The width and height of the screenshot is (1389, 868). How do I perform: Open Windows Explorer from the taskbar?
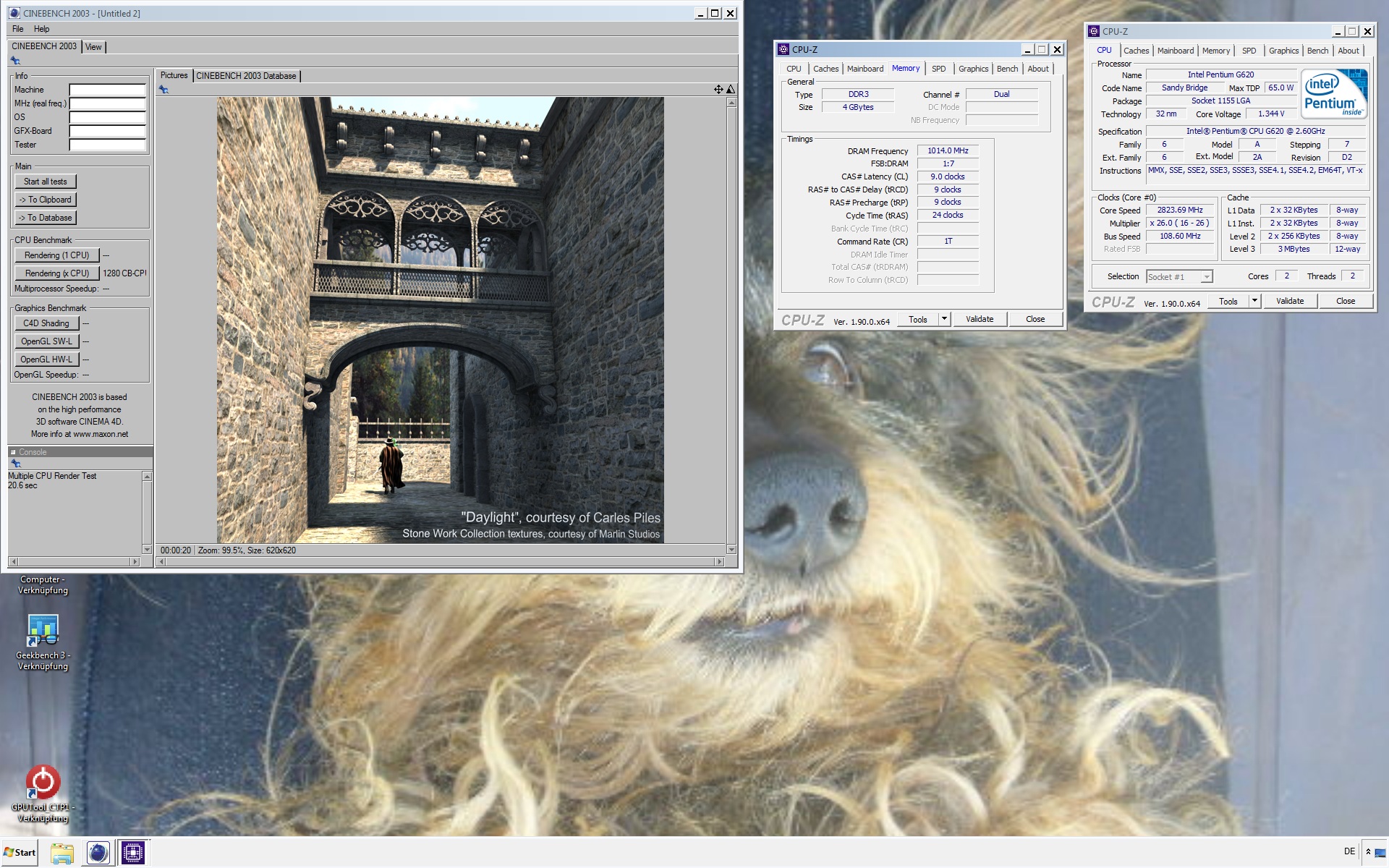62,853
